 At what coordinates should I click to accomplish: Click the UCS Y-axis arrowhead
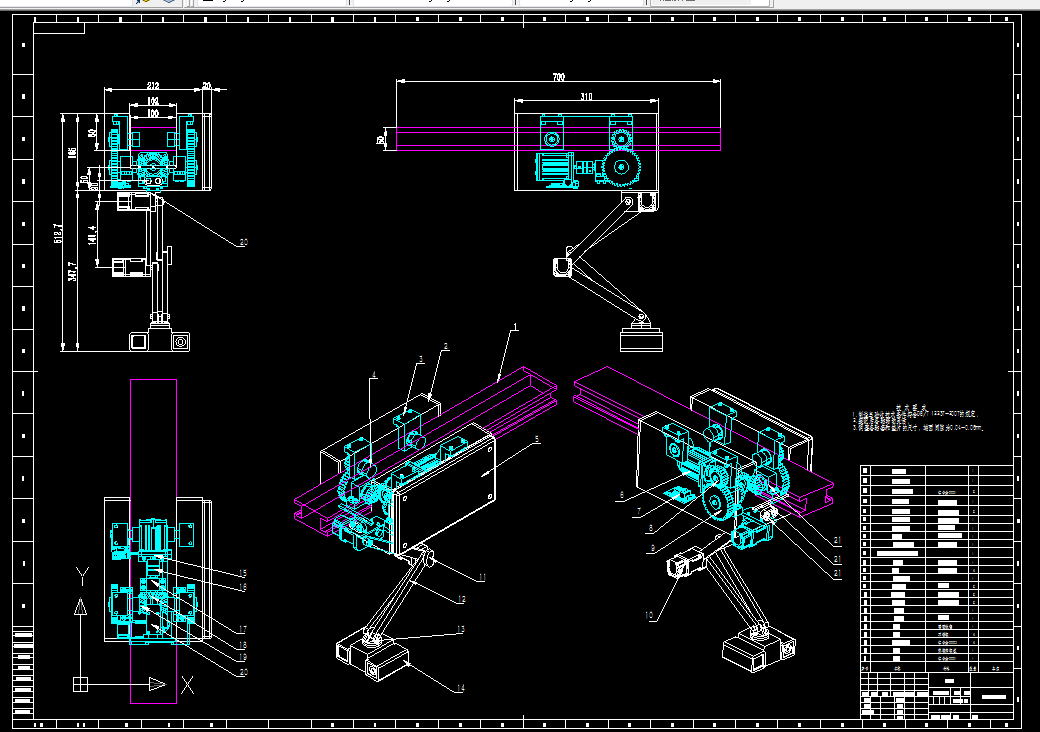tap(80, 606)
